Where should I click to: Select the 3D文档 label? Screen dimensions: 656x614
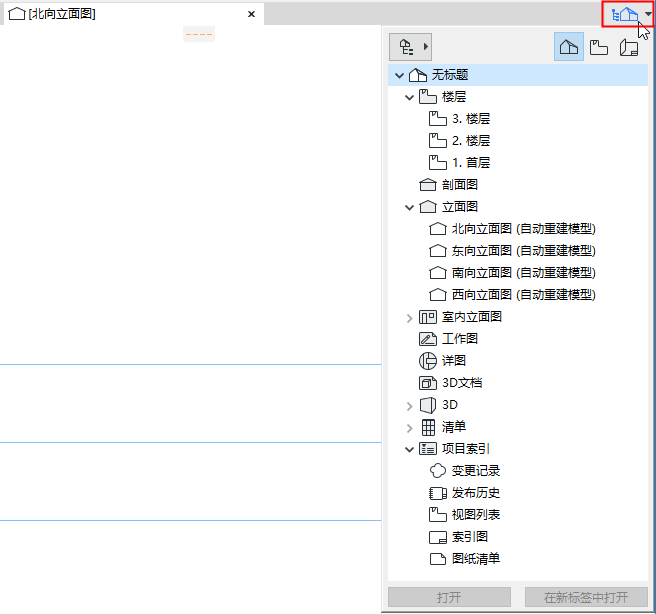click(x=462, y=383)
